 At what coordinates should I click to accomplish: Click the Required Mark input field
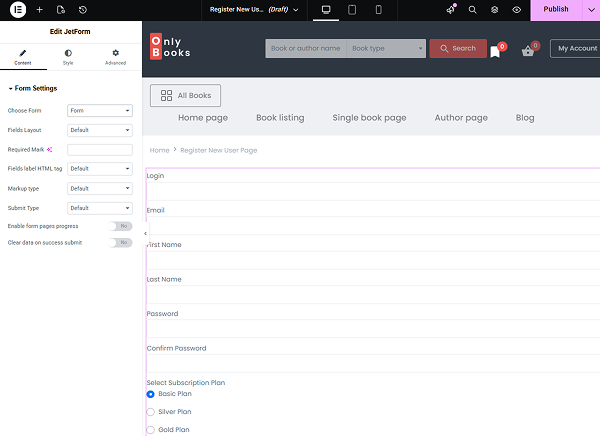(100, 150)
